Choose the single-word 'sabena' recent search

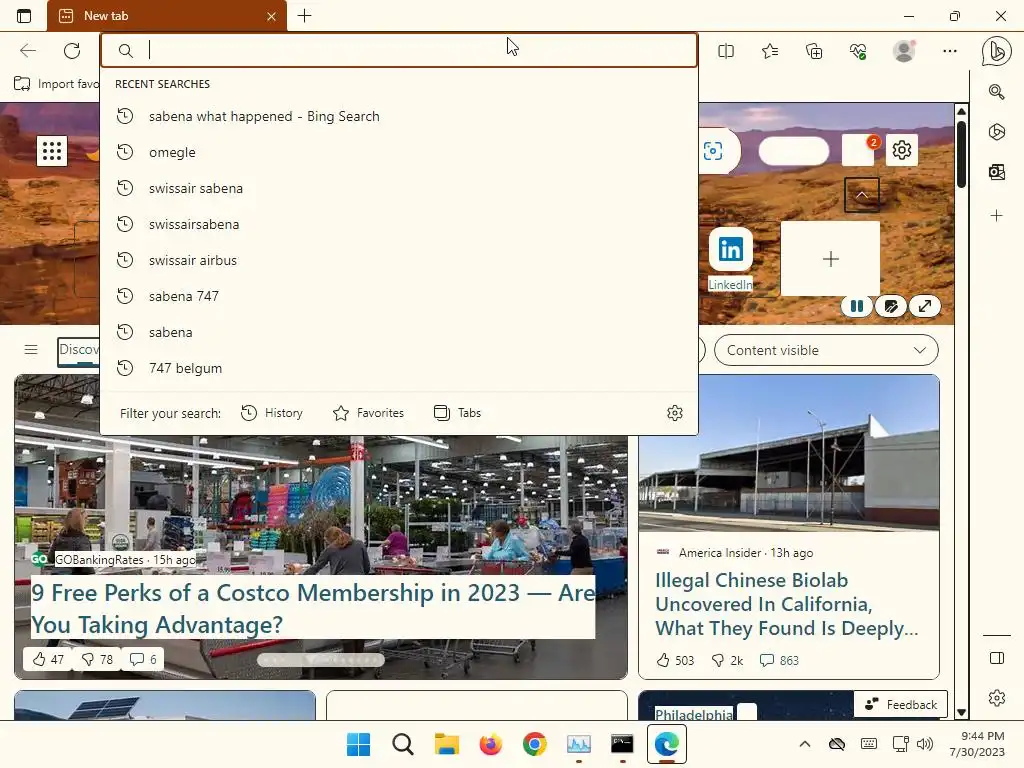point(399,332)
